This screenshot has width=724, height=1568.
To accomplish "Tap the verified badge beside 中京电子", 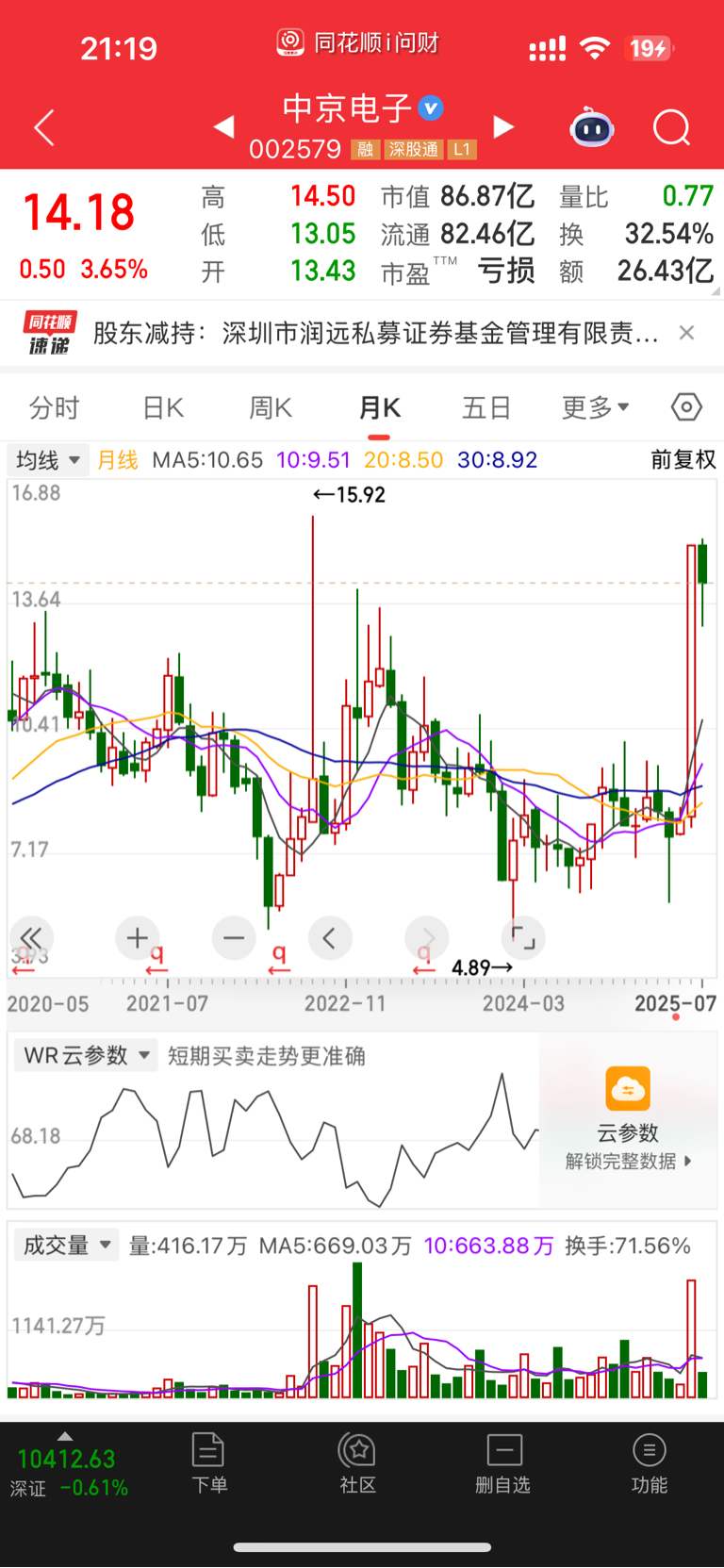I will coord(431,108).
